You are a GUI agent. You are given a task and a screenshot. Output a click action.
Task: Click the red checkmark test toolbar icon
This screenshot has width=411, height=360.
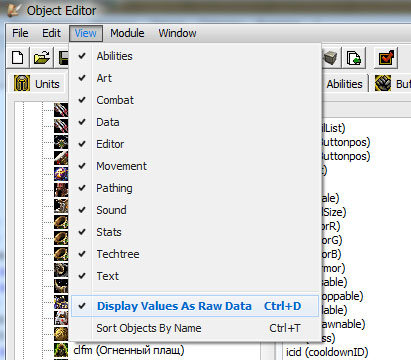pos(386,58)
